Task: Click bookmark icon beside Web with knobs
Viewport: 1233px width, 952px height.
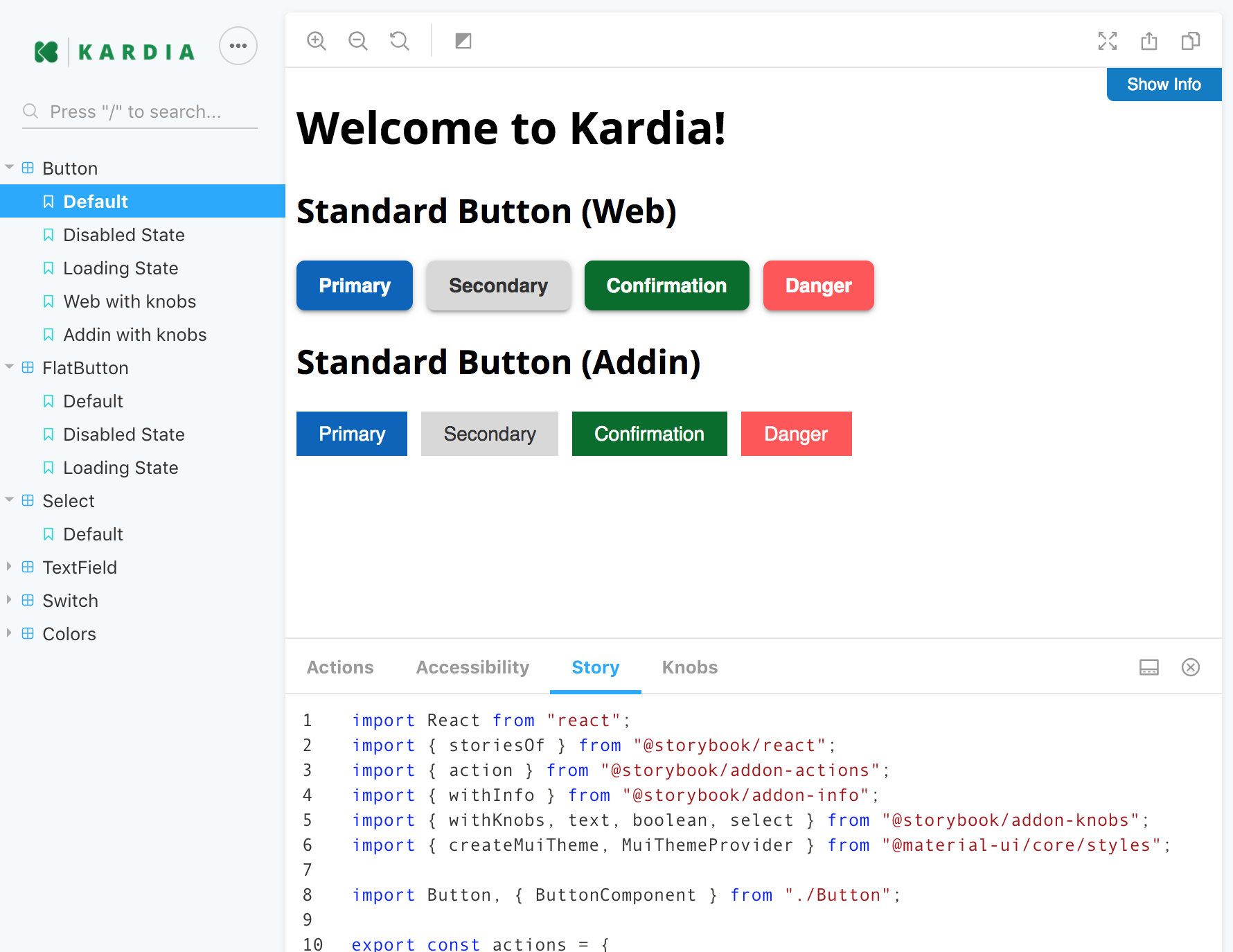Action: point(48,301)
